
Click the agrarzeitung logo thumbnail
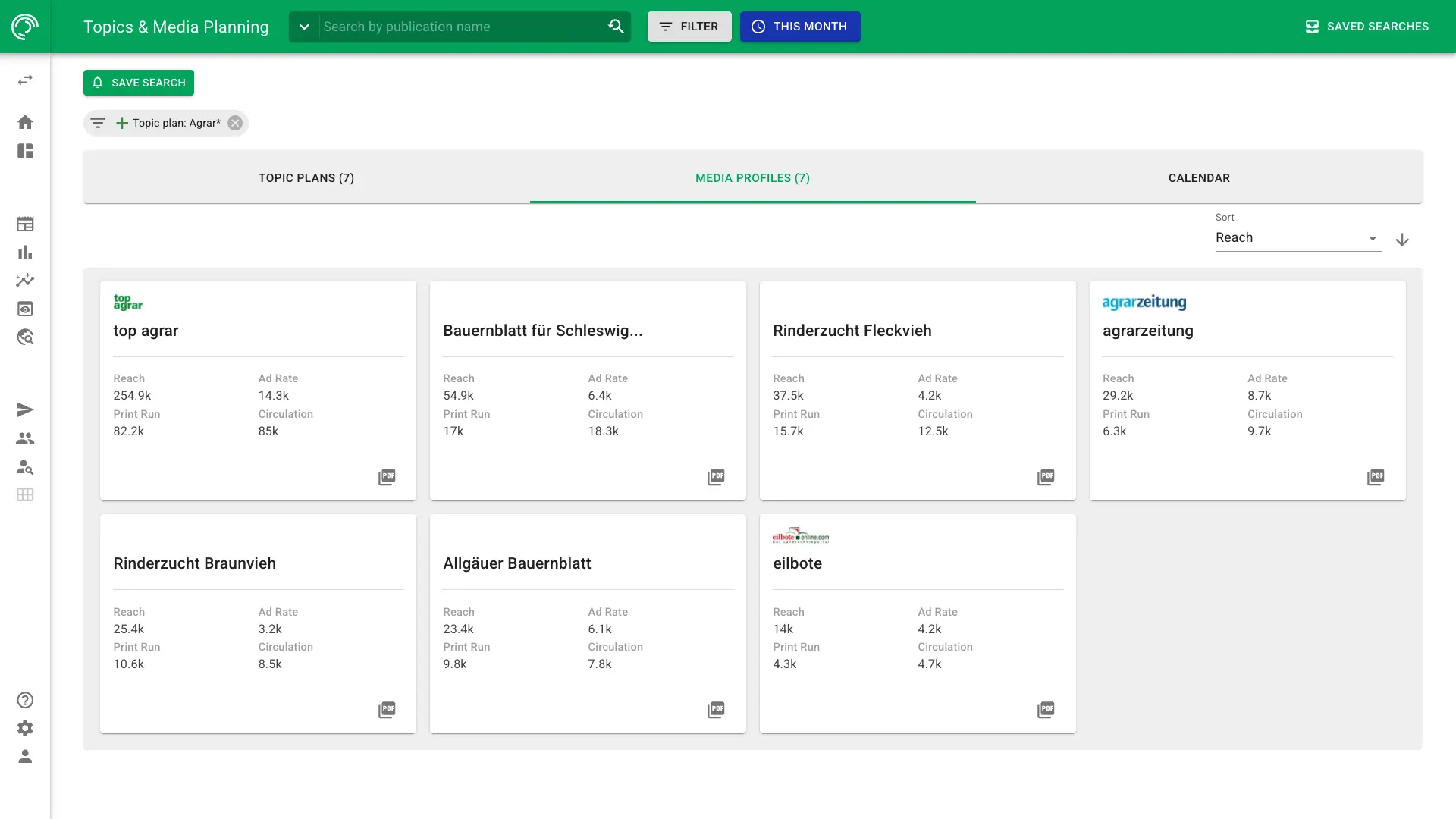click(1144, 302)
